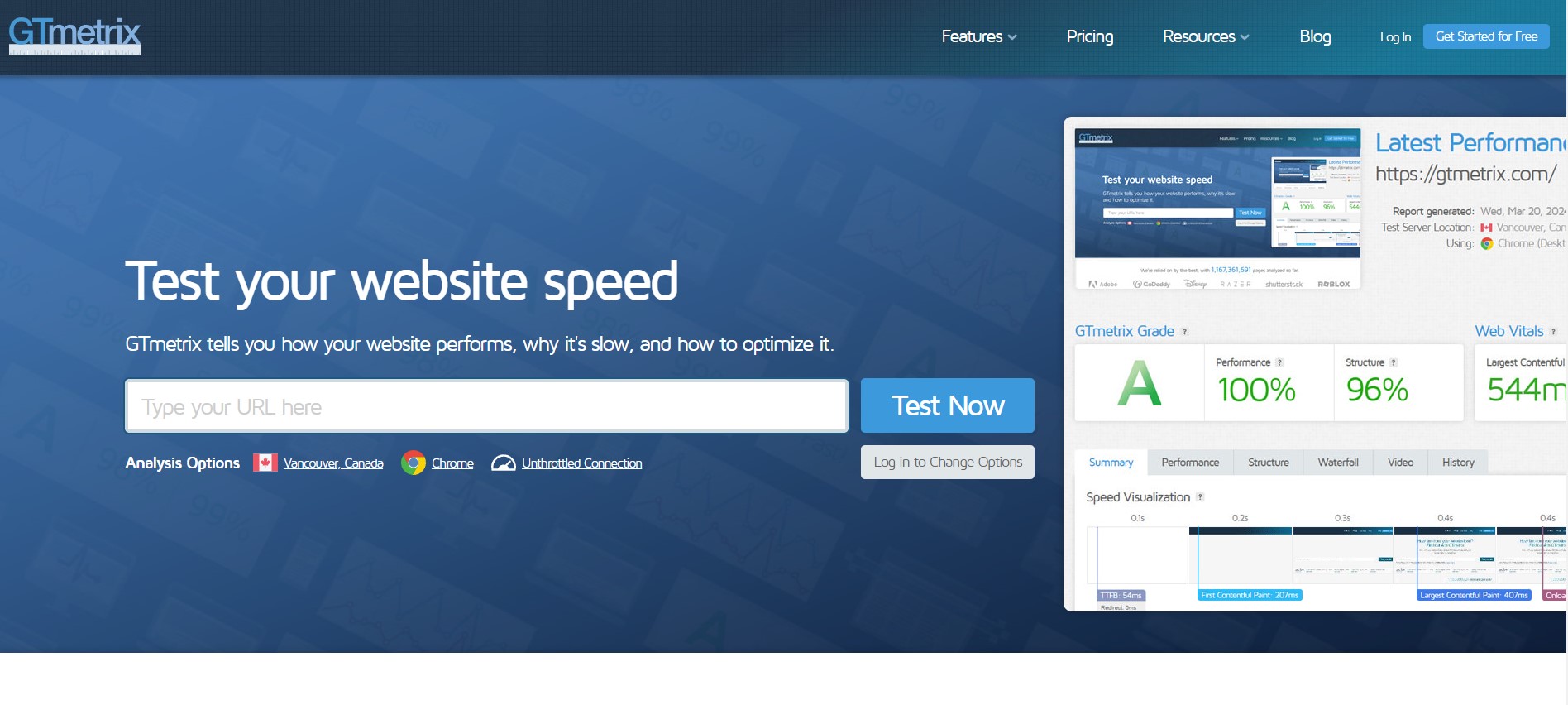
Task: Select the Structure tab
Action: (x=1268, y=463)
